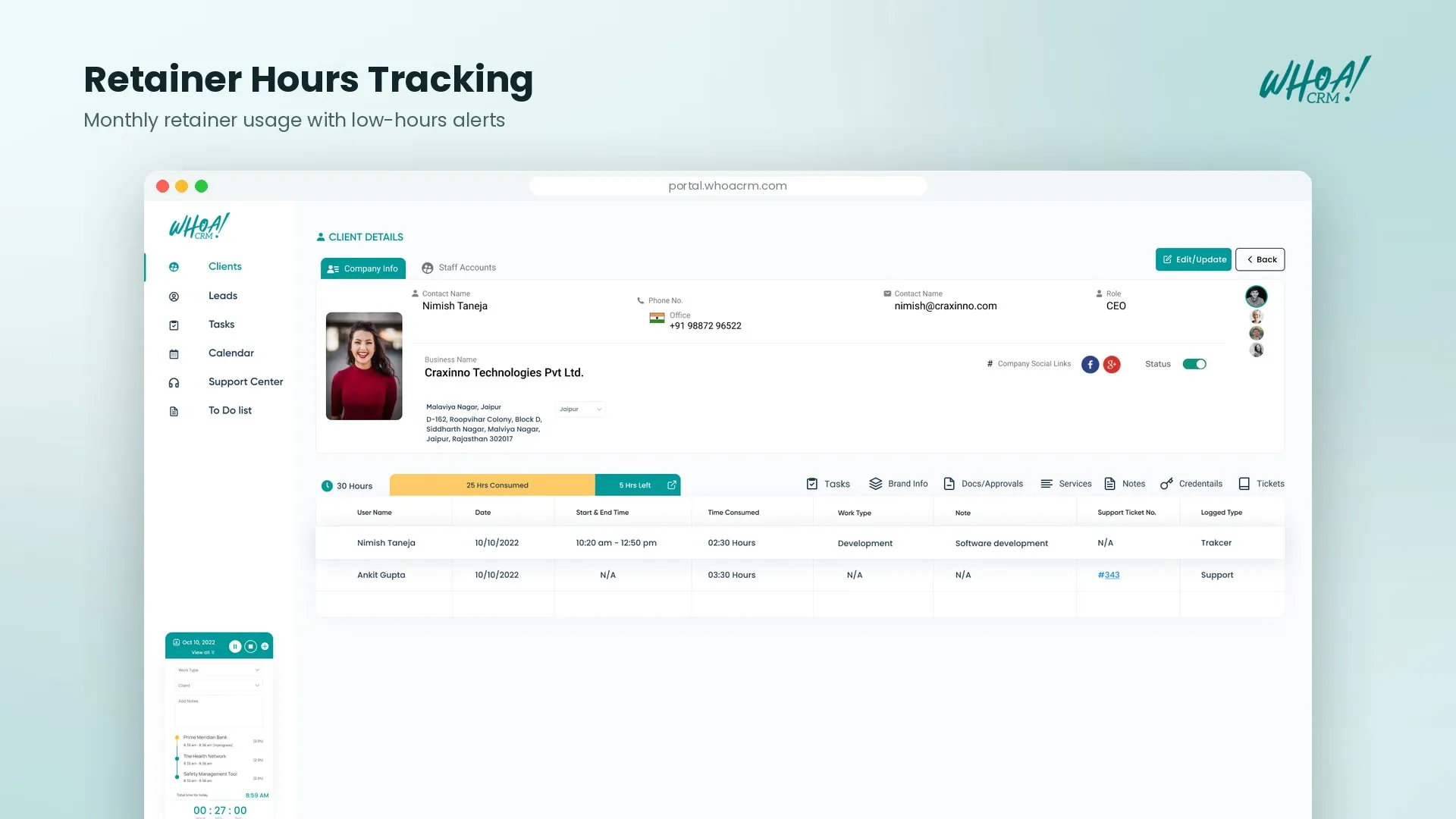Open the Jaipur location dropdown
1456x819 pixels.
point(580,409)
